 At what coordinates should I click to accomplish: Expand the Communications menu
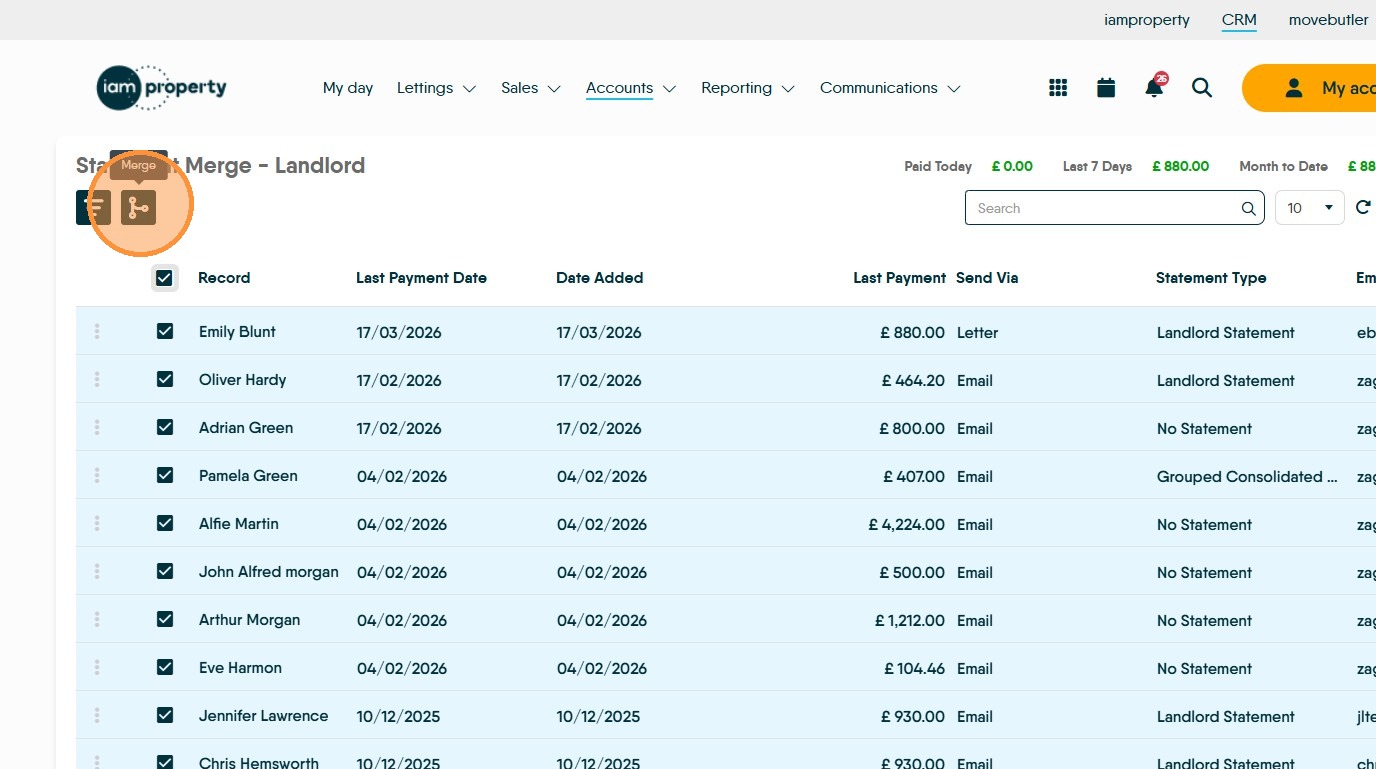coord(890,88)
